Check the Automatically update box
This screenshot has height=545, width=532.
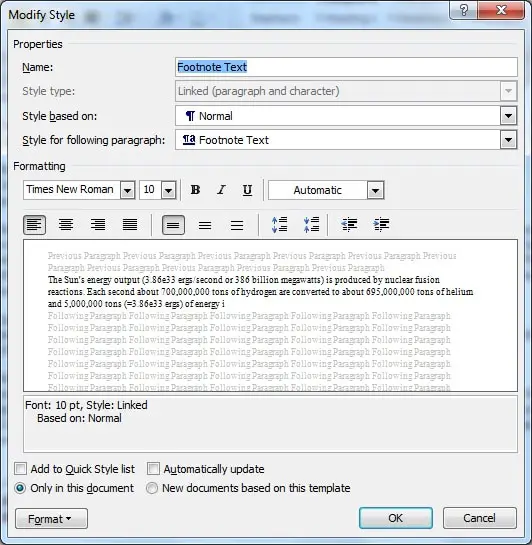point(153,469)
